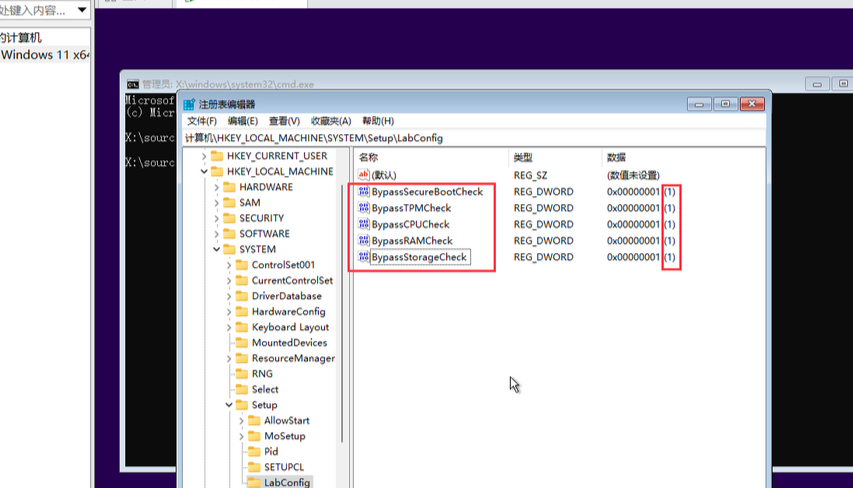Open the 收藏夹(A) menu
The width and height of the screenshot is (853, 488).
pyautogui.click(x=330, y=121)
